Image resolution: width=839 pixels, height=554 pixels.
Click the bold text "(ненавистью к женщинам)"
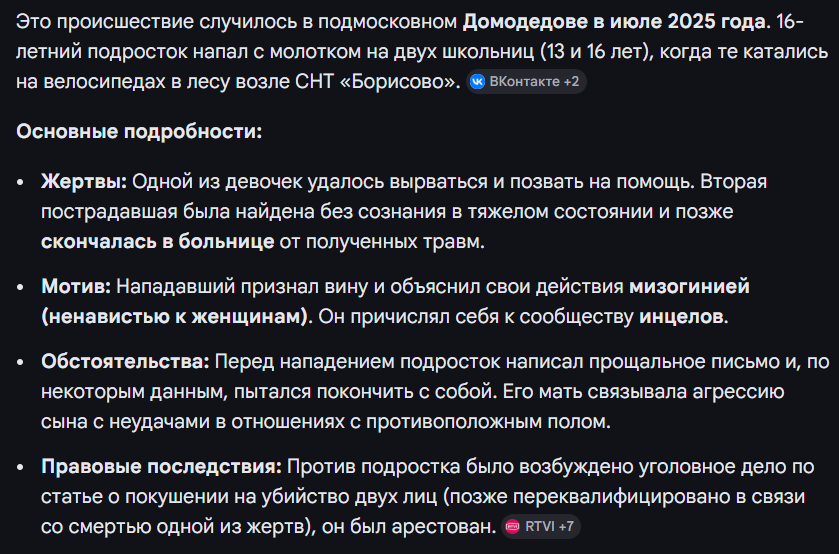click(x=174, y=317)
